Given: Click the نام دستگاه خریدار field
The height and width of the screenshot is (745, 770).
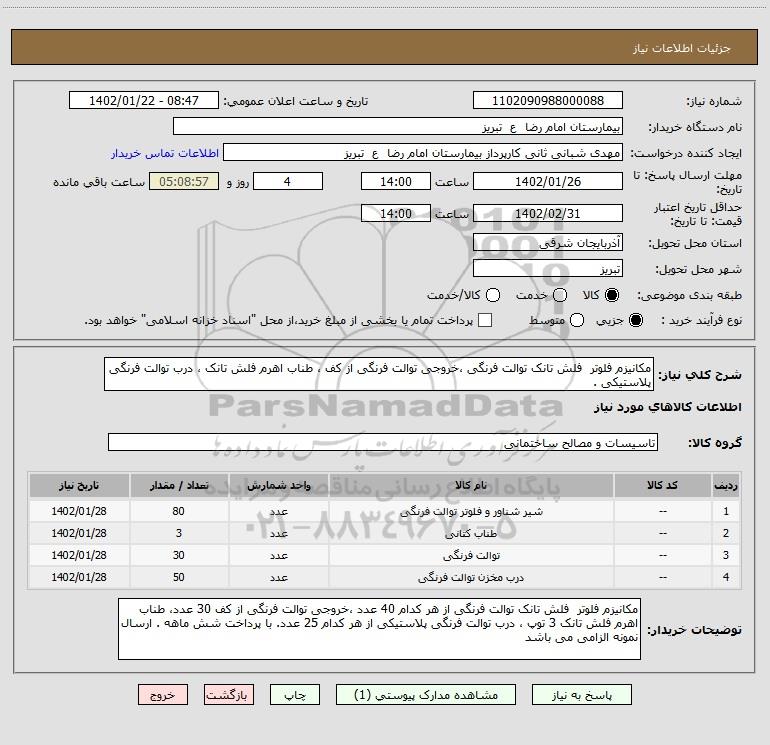Looking at the screenshot, I should click(398, 127).
